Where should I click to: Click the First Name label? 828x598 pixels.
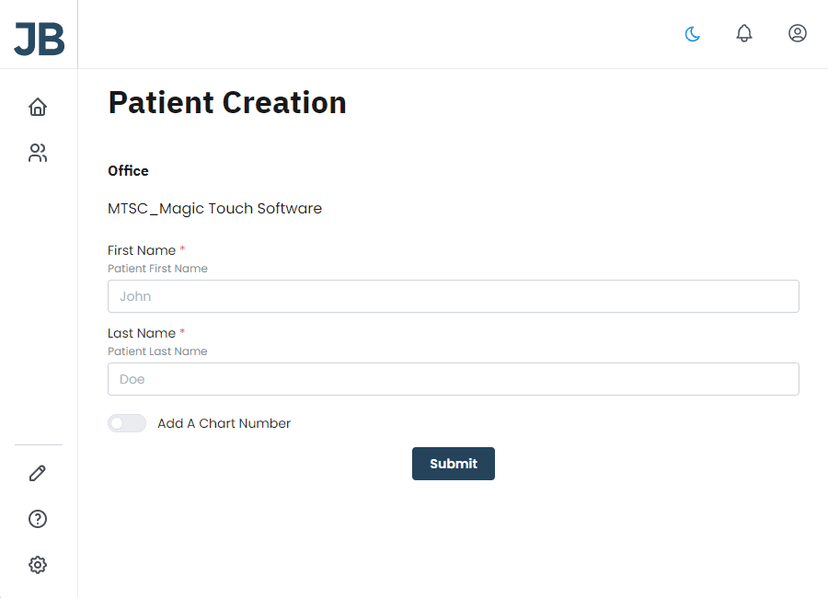[x=141, y=250]
